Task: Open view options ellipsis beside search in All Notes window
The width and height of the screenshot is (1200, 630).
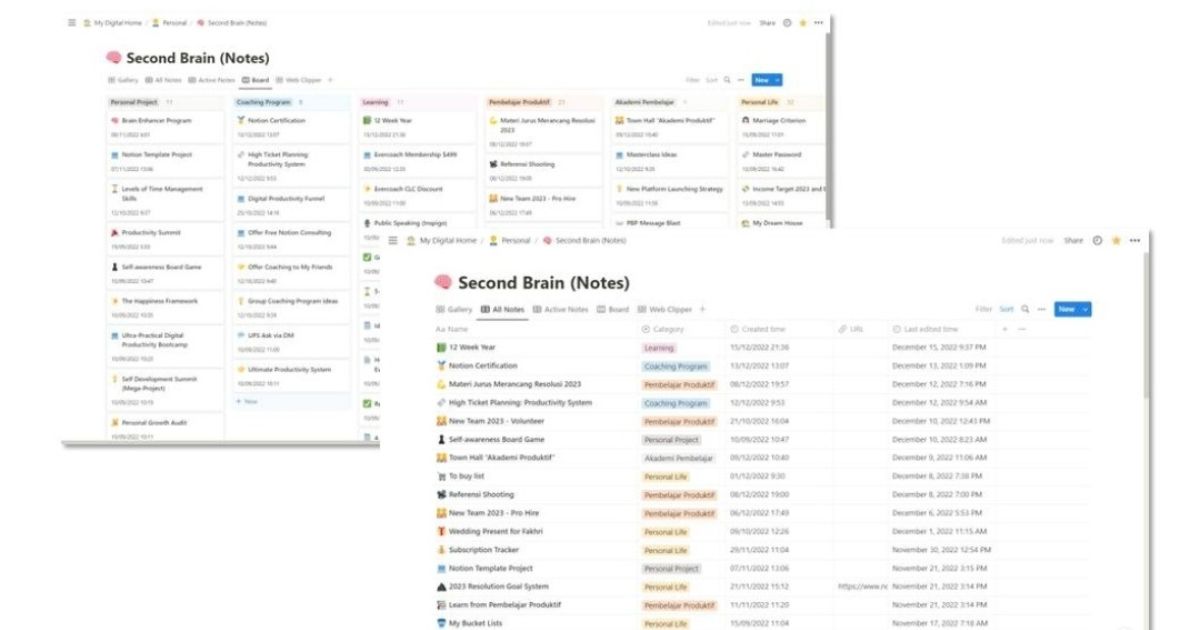Action: tap(1041, 309)
